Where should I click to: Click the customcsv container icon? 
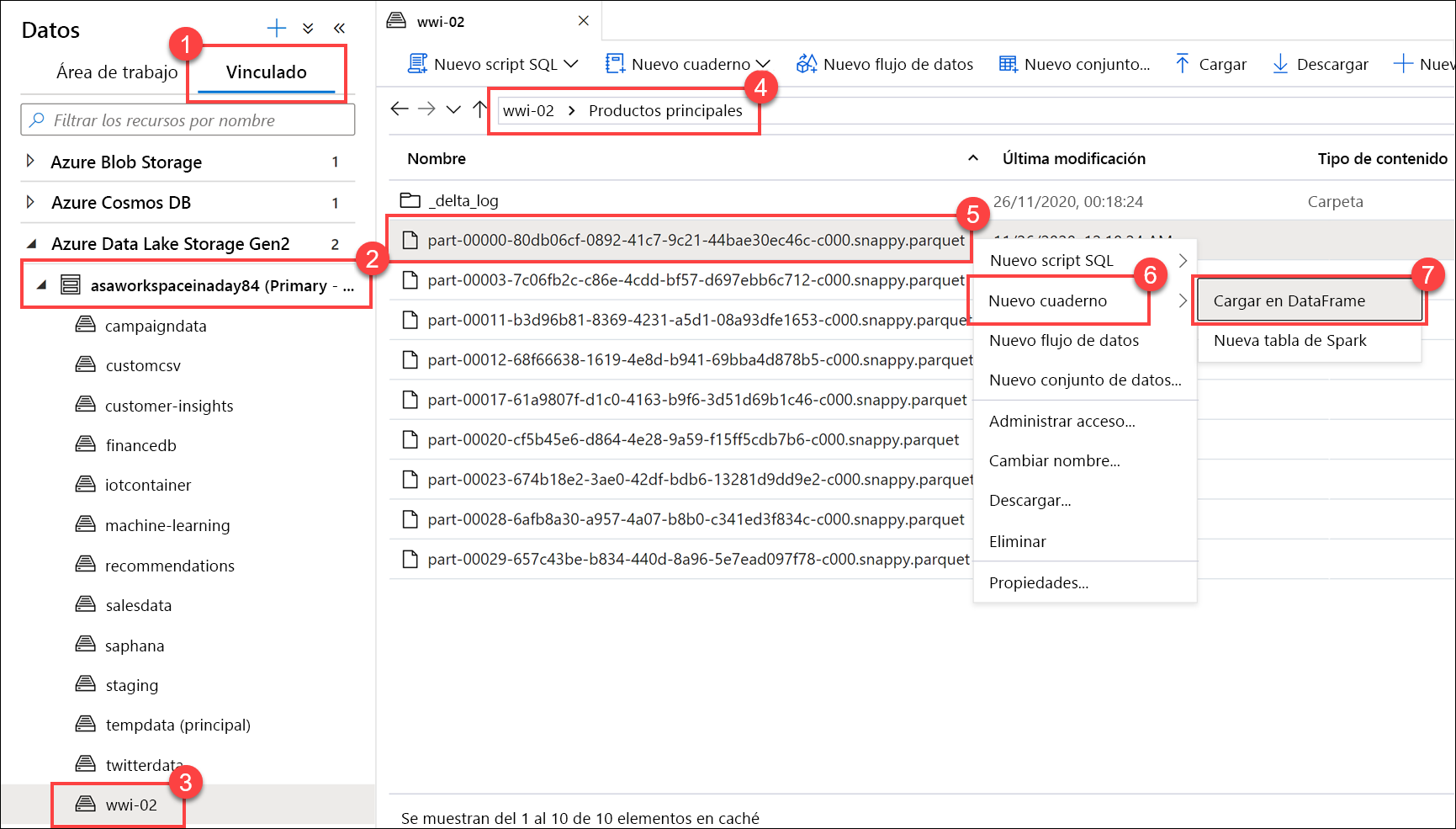pos(86,364)
